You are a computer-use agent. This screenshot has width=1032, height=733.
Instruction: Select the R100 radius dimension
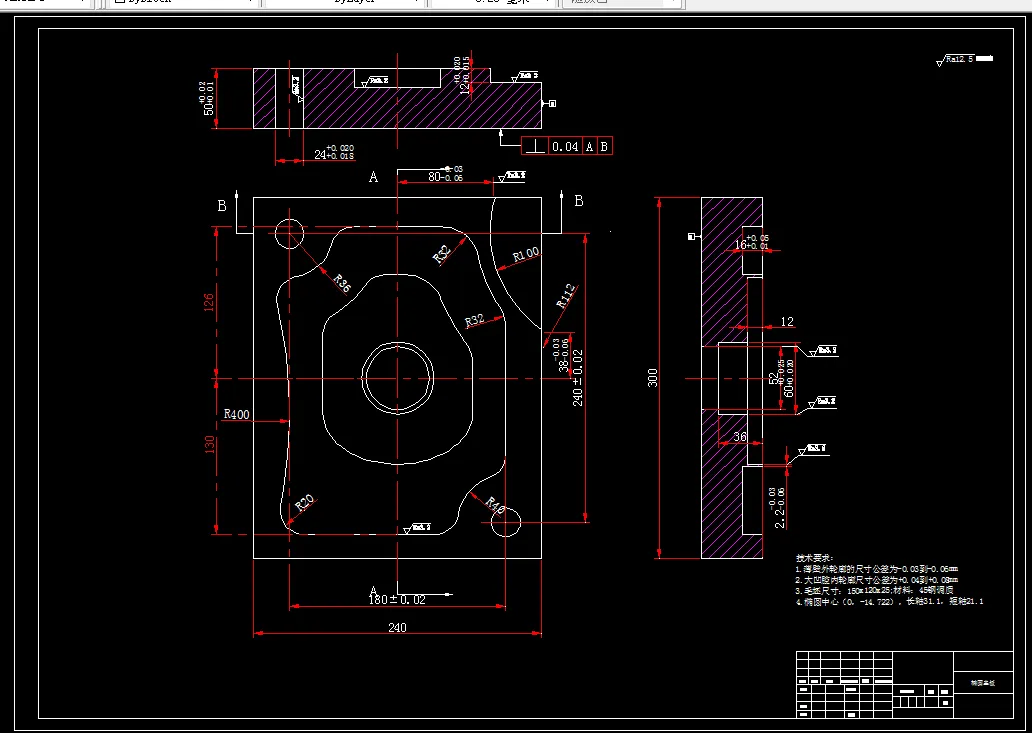(526, 255)
